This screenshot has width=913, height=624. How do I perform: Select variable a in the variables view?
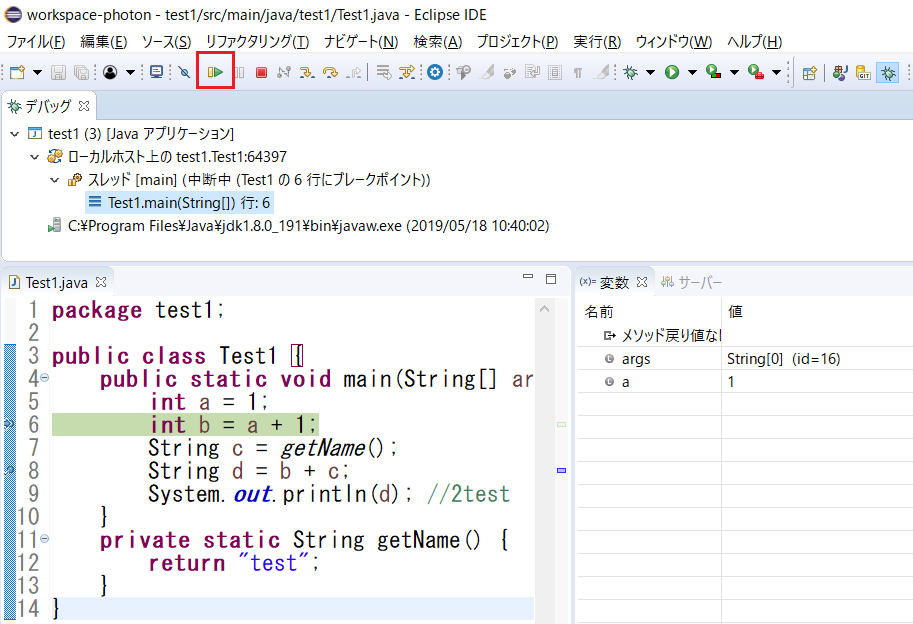pyautogui.click(x=626, y=382)
